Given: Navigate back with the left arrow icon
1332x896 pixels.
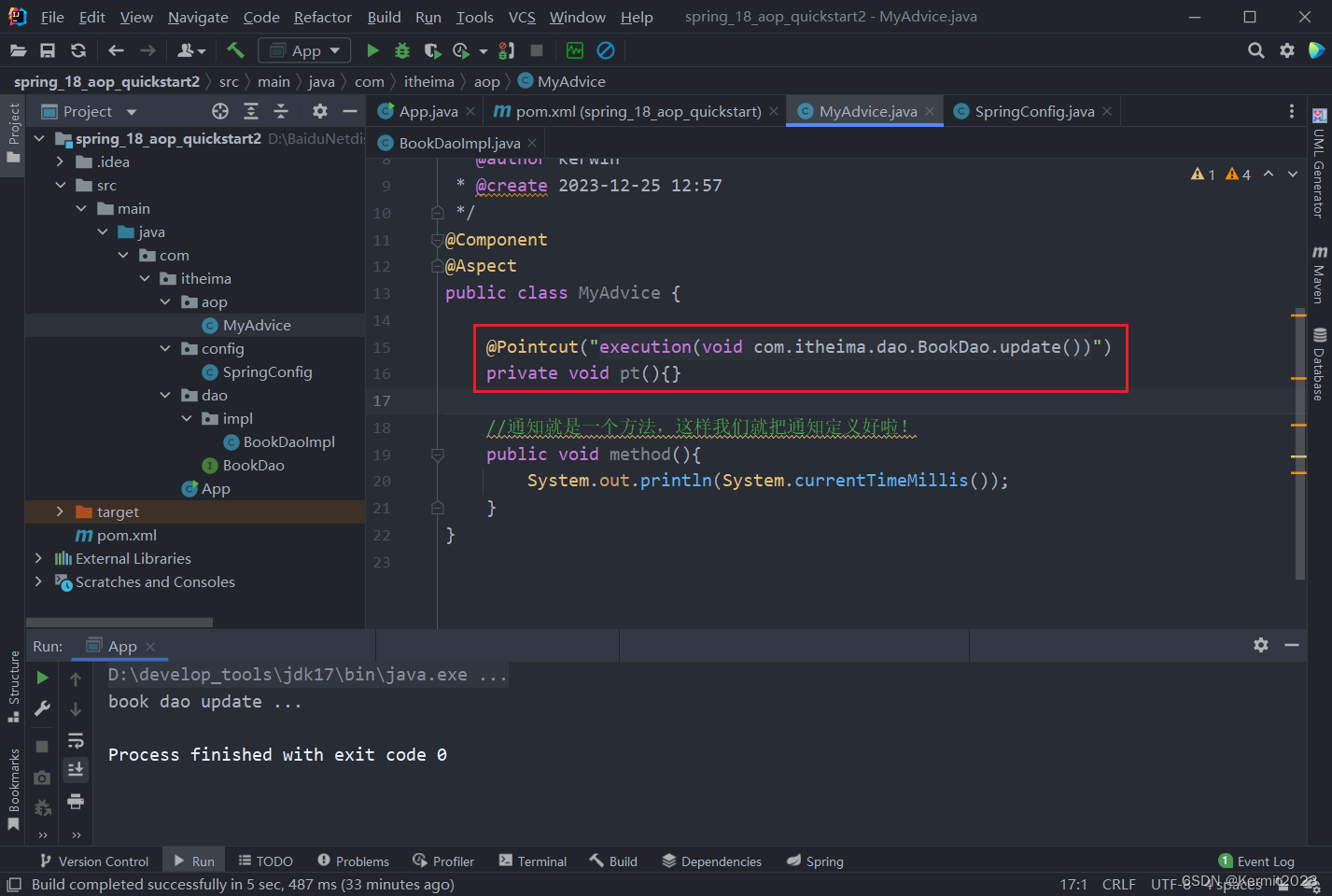Looking at the screenshot, I should [116, 50].
